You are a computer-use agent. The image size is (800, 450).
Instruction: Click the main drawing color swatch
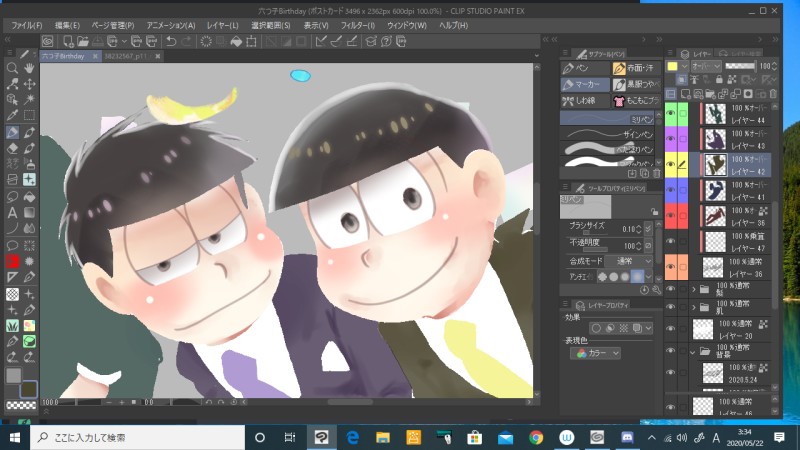tap(13, 375)
